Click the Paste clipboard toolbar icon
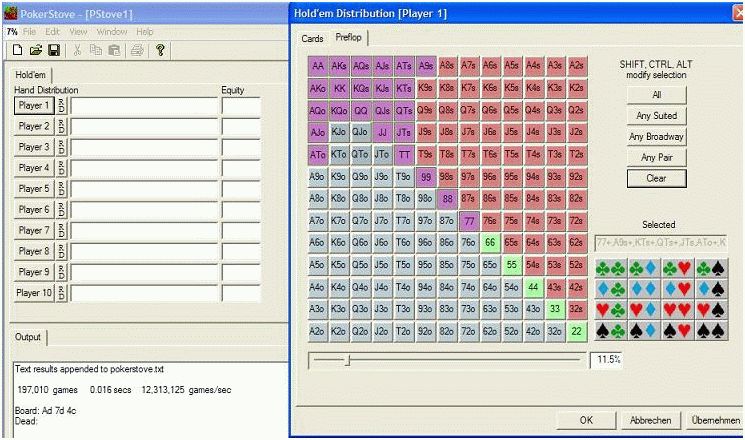Image resolution: width=745 pixels, height=440 pixels. coord(114,50)
